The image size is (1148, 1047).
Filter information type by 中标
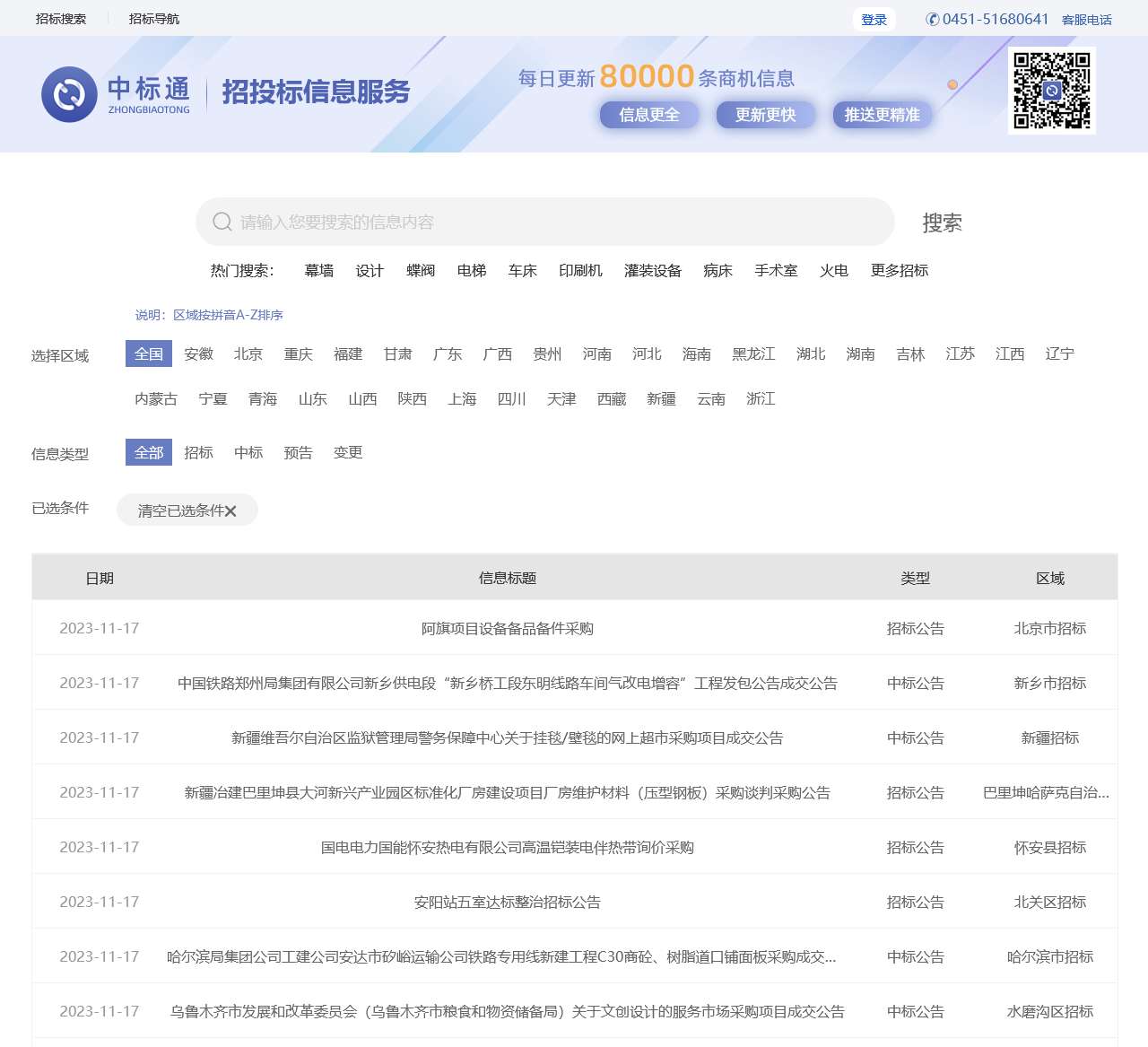pos(248,453)
